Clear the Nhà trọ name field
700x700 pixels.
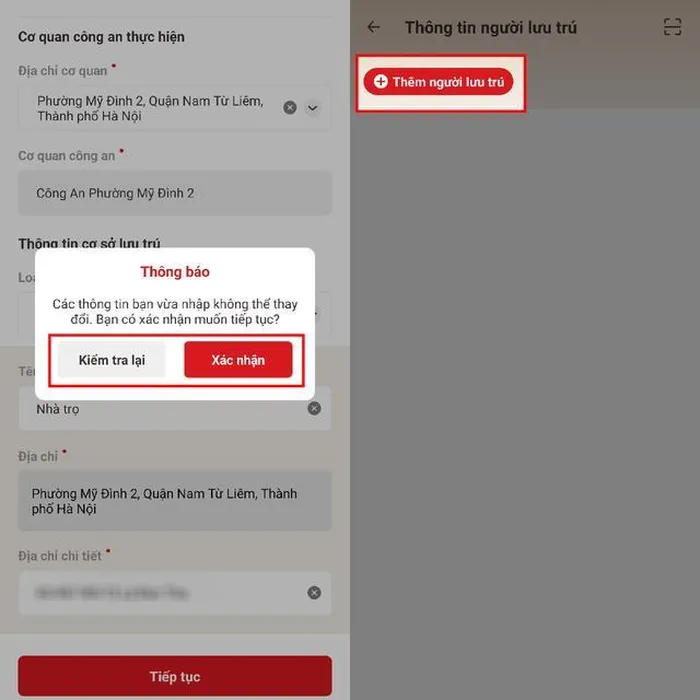pyautogui.click(x=314, y=408)
